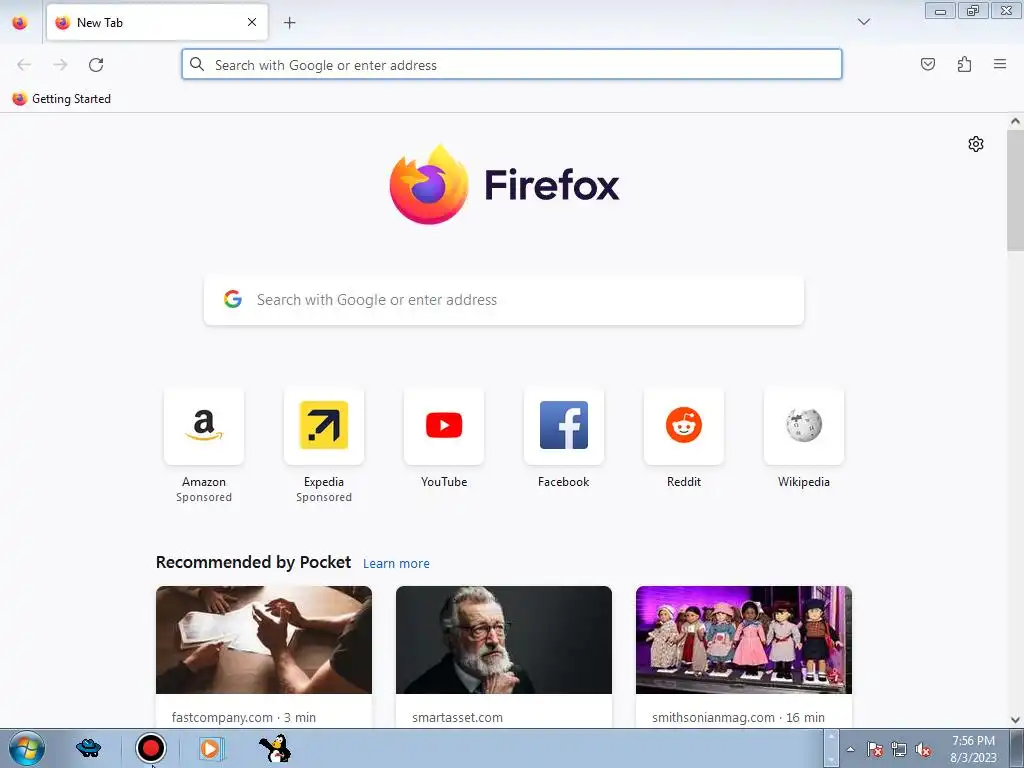Open the Getting Started bookmark
The width and height of the screenshot is (1024, 768).
pyautogui.click(x=61, y=99)
